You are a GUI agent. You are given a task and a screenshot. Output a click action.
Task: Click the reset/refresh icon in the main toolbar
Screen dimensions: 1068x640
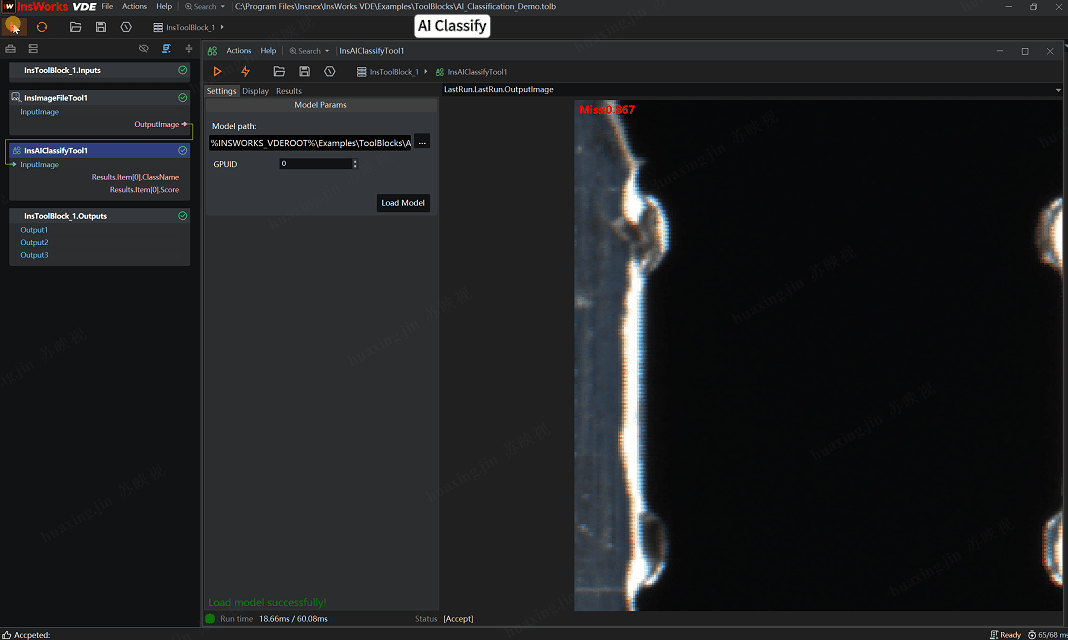pyautogui.click(x=42, y=27)
